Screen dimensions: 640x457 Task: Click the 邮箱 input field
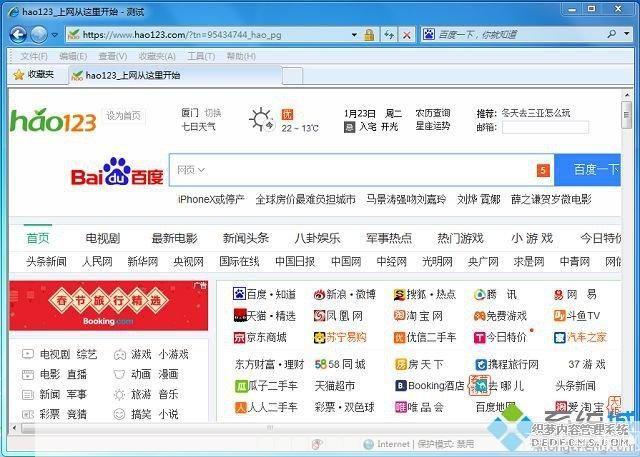[x=545, y=127]
